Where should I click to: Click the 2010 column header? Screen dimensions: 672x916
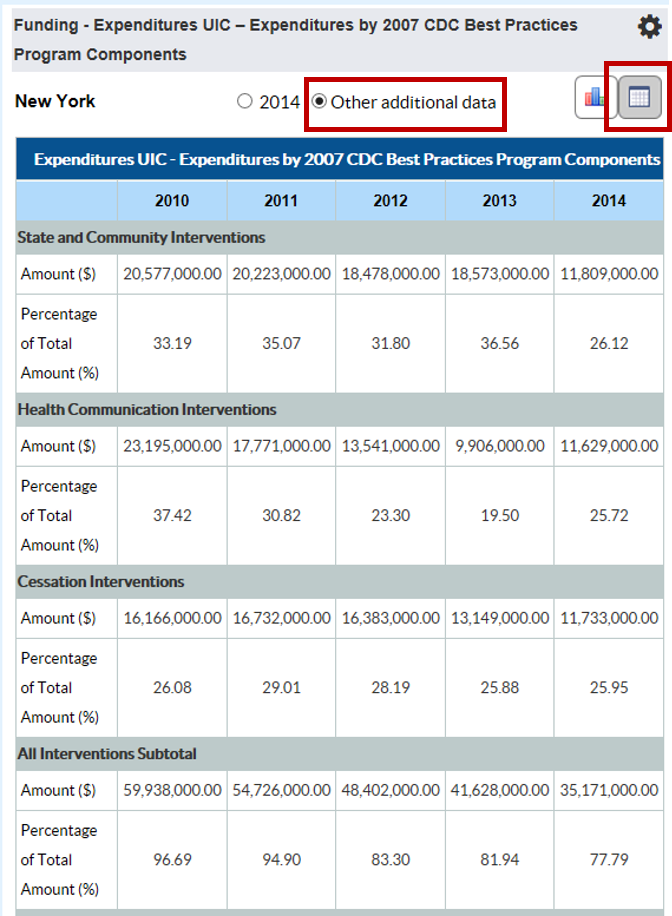click(x=171, y=200)
